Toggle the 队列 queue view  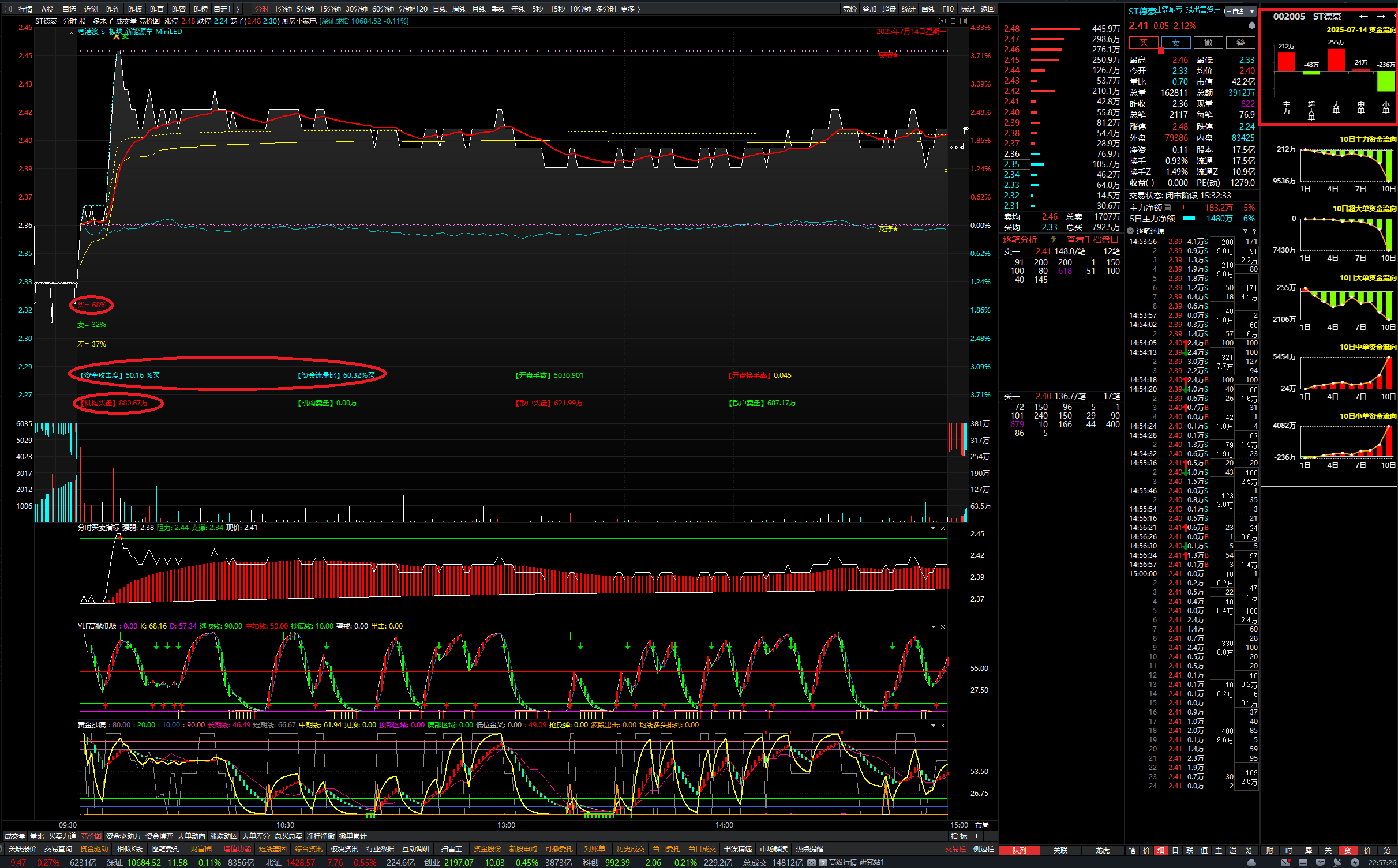click(x=1020, y=850)
